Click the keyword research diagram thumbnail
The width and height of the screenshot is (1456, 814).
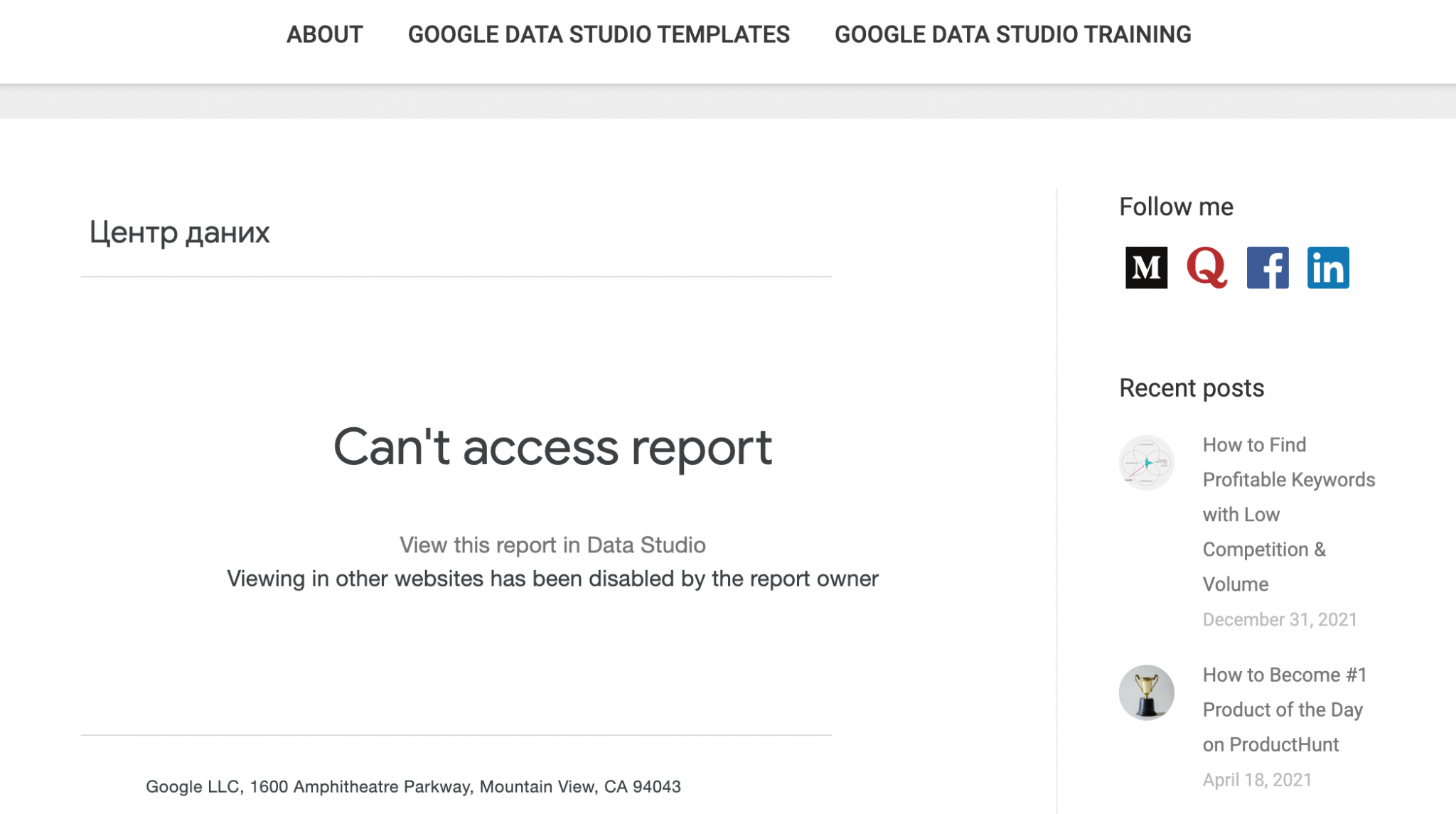coord(1147,462)
